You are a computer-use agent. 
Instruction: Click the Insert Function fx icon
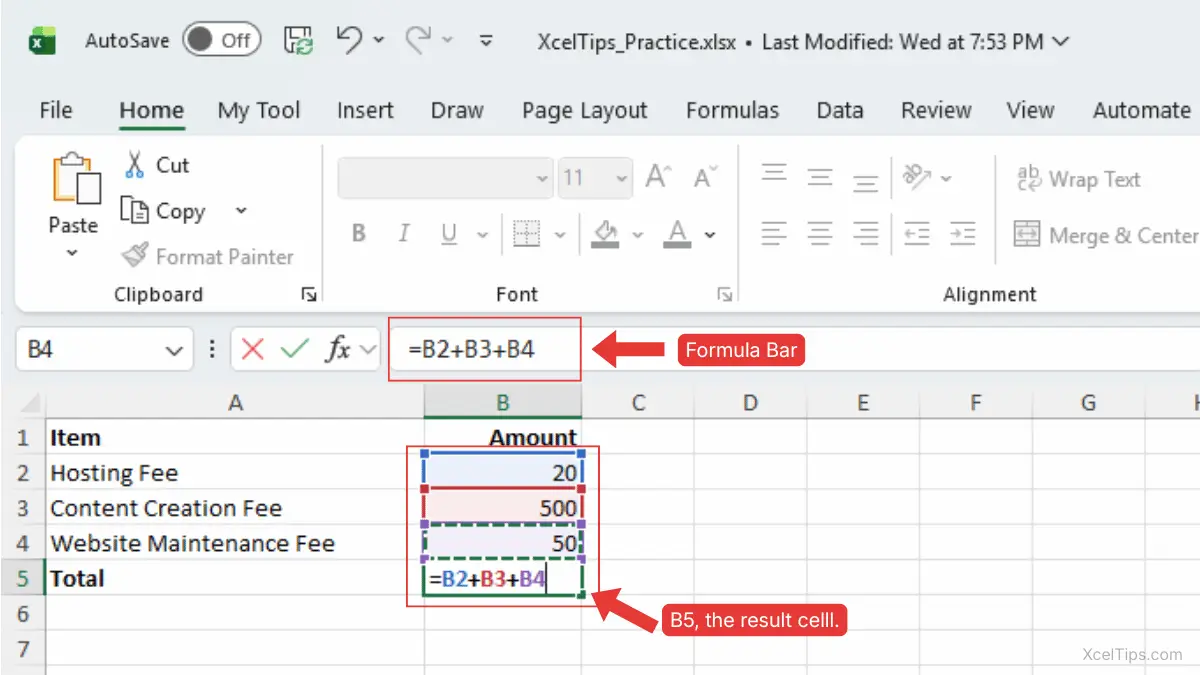[x=339, y=350]
